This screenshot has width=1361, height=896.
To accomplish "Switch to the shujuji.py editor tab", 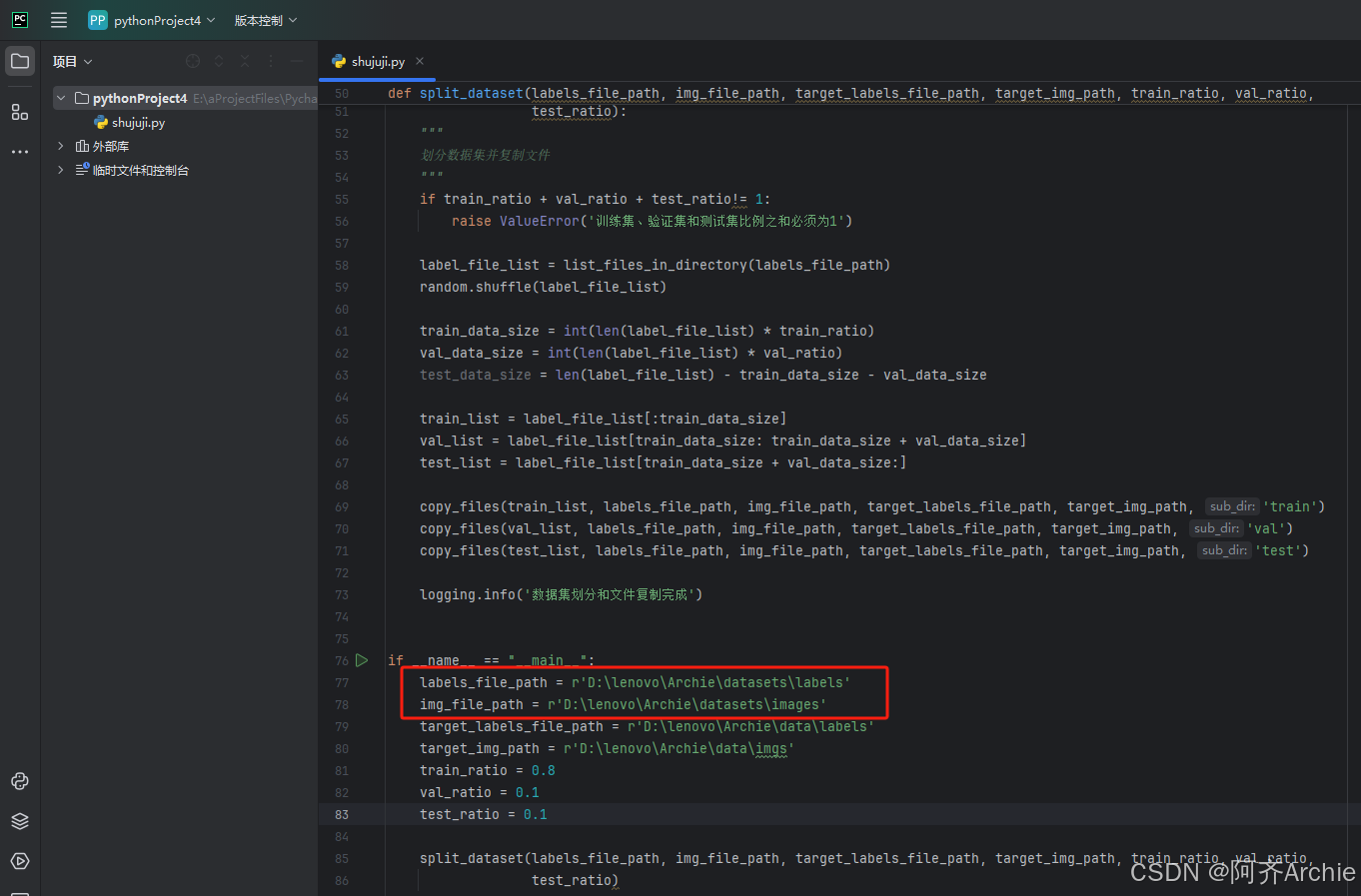I will 377,61.
